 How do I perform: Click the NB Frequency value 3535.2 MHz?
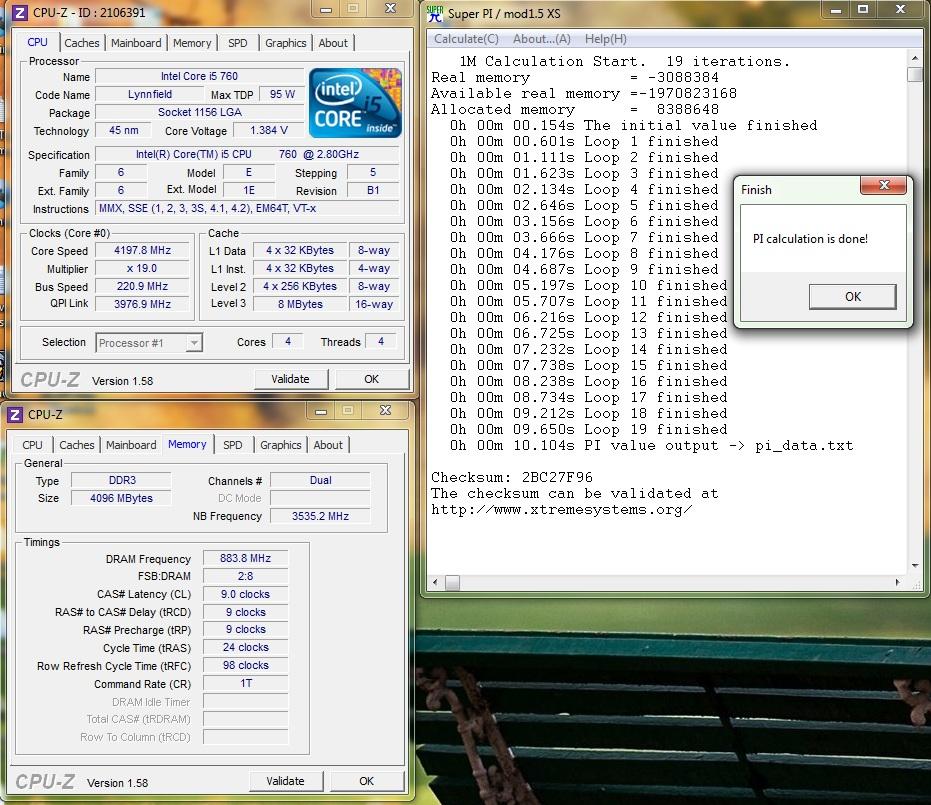click(320, 516)
